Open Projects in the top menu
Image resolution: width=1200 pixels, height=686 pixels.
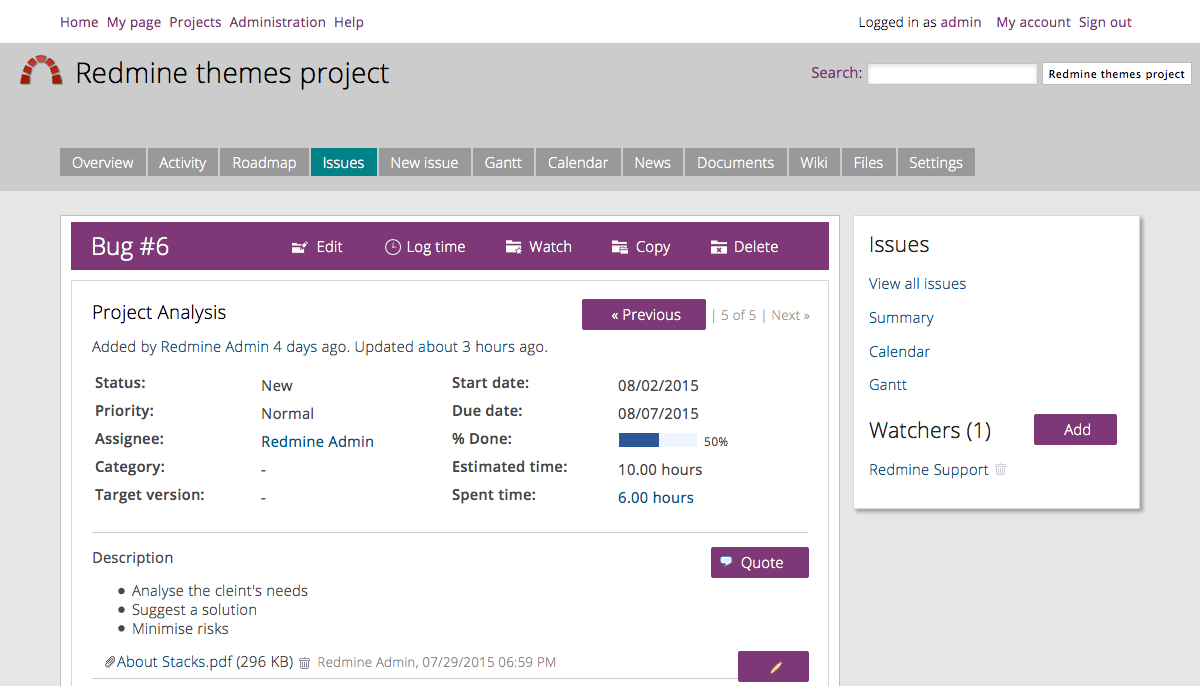tap(195, 22)
